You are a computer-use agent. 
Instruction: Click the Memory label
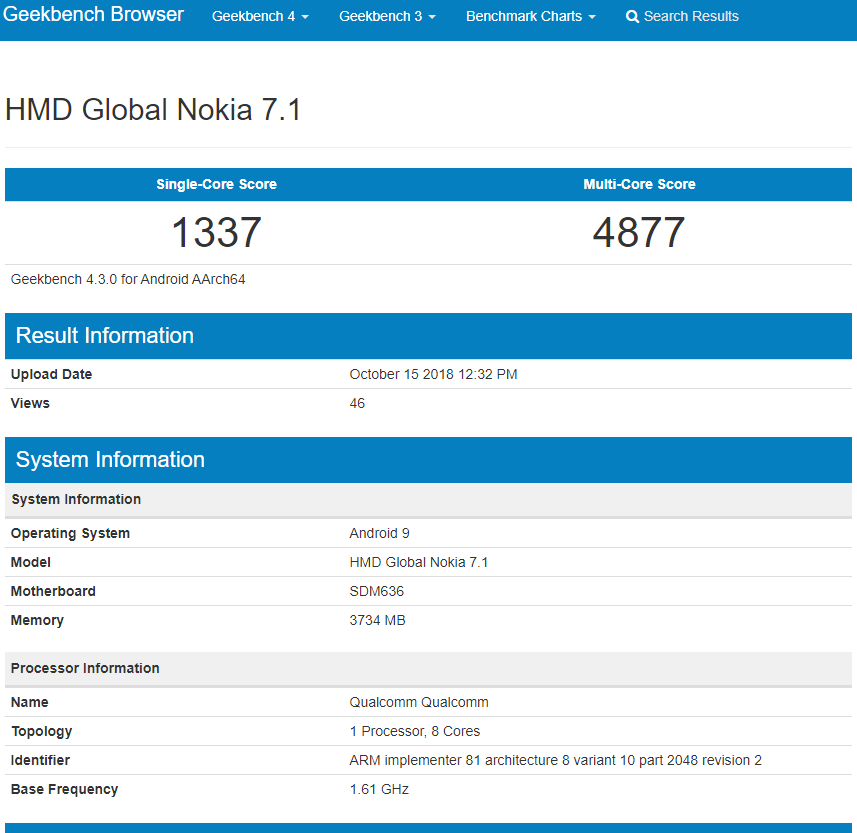click(37, 620)
